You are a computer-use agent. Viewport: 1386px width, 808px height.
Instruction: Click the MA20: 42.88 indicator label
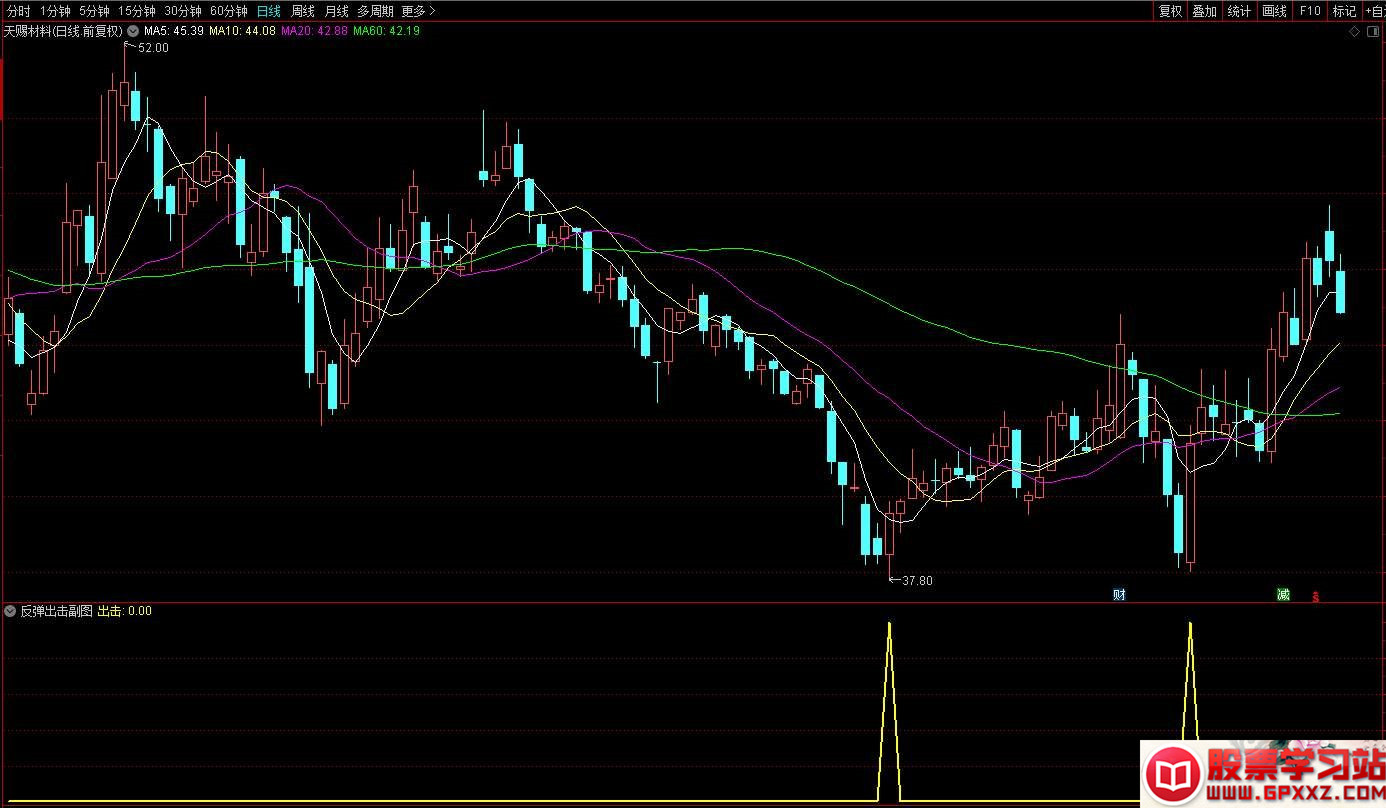coord(315,31)
